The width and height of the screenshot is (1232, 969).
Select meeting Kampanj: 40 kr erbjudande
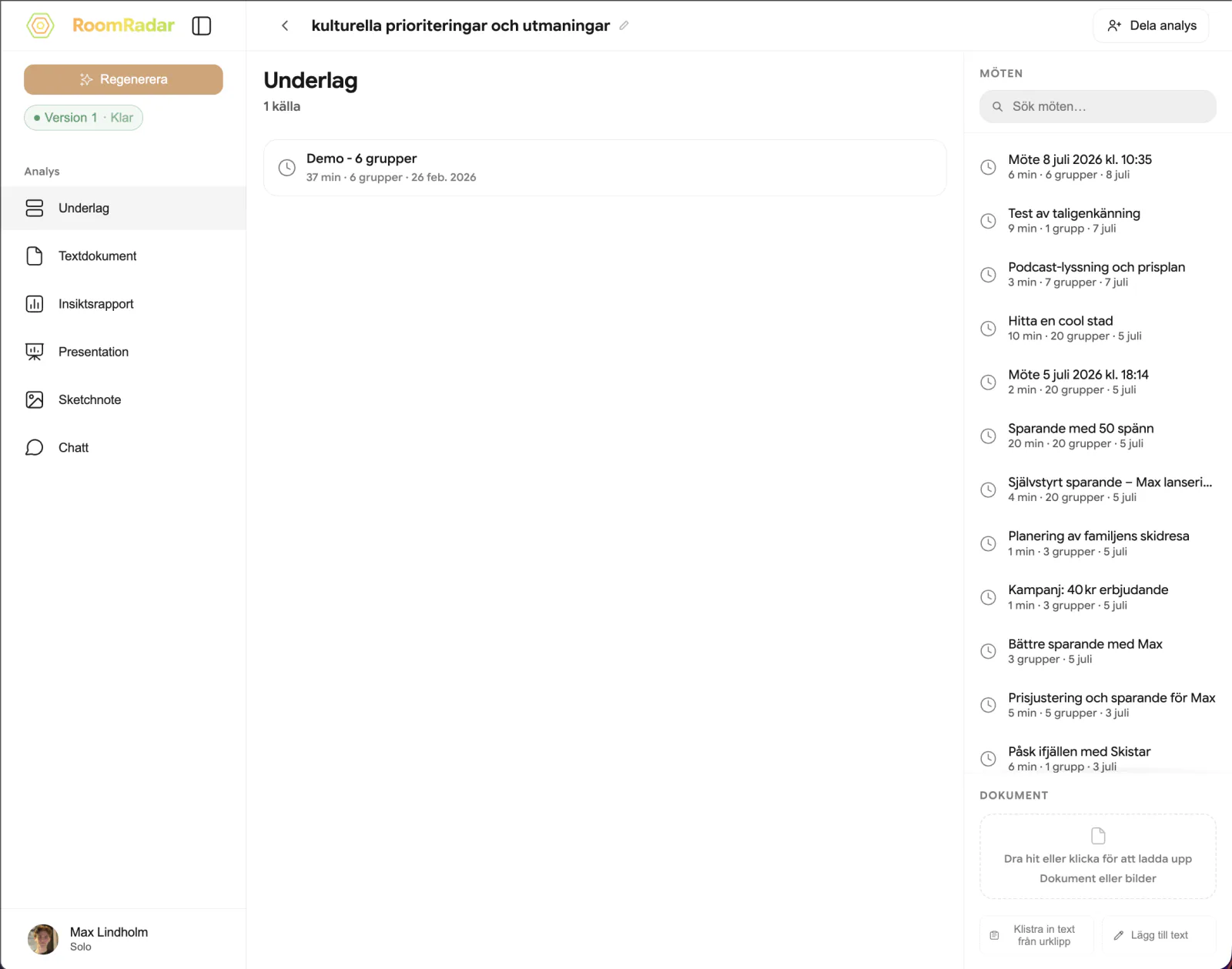tap(1098, 597)
